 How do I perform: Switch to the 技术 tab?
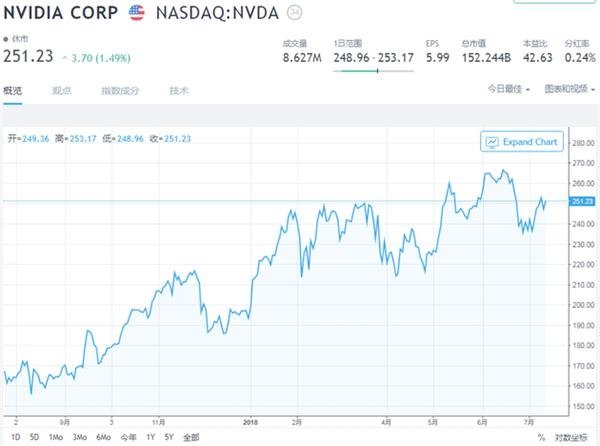[x=179, y=91]
